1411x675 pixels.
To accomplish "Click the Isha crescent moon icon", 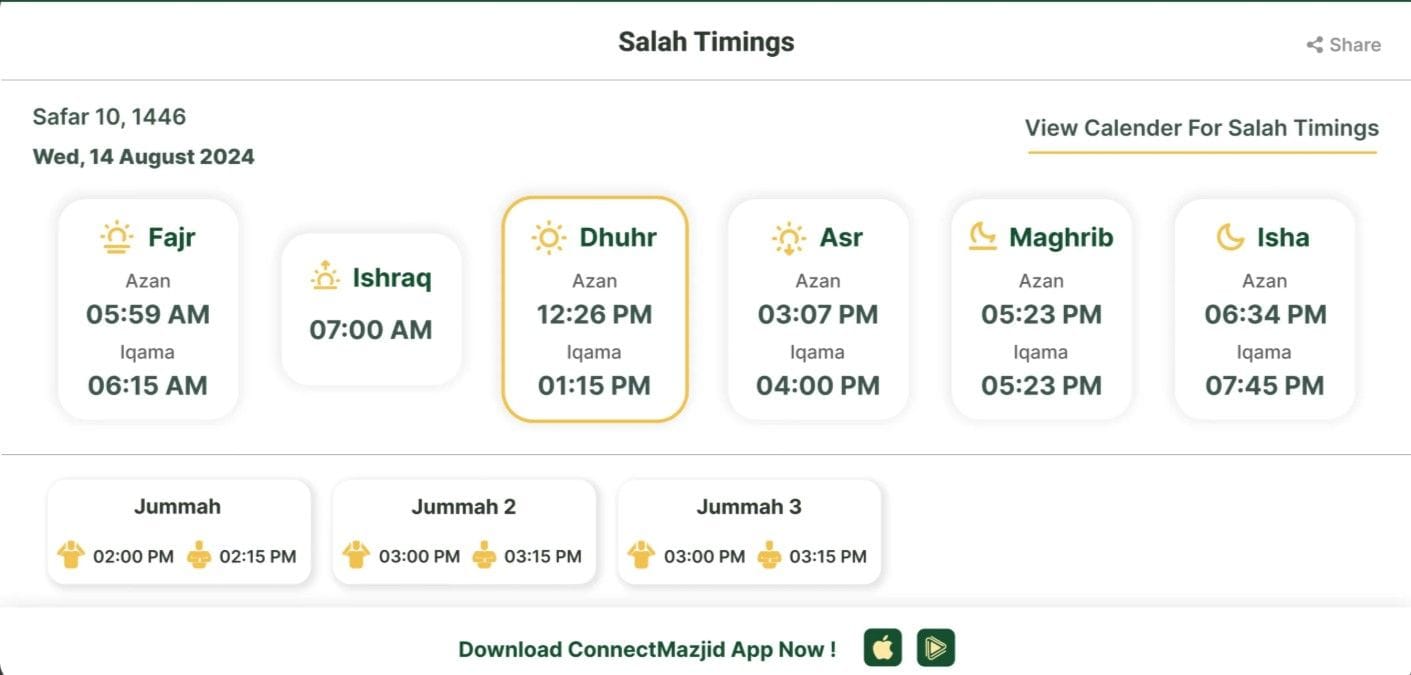I will click(1229, 237).
